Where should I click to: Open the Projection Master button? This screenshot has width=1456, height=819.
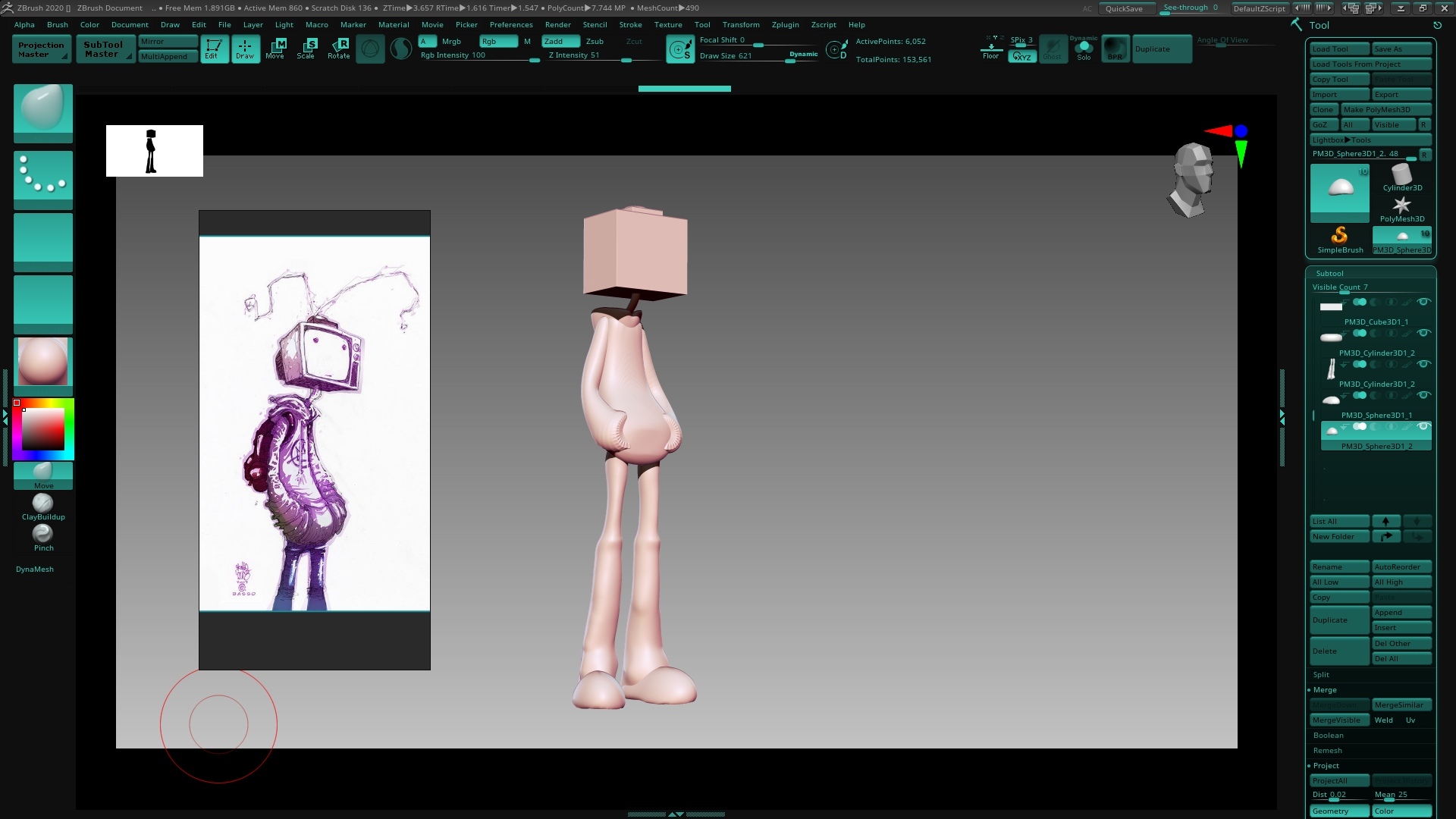(x=42, y=49)
